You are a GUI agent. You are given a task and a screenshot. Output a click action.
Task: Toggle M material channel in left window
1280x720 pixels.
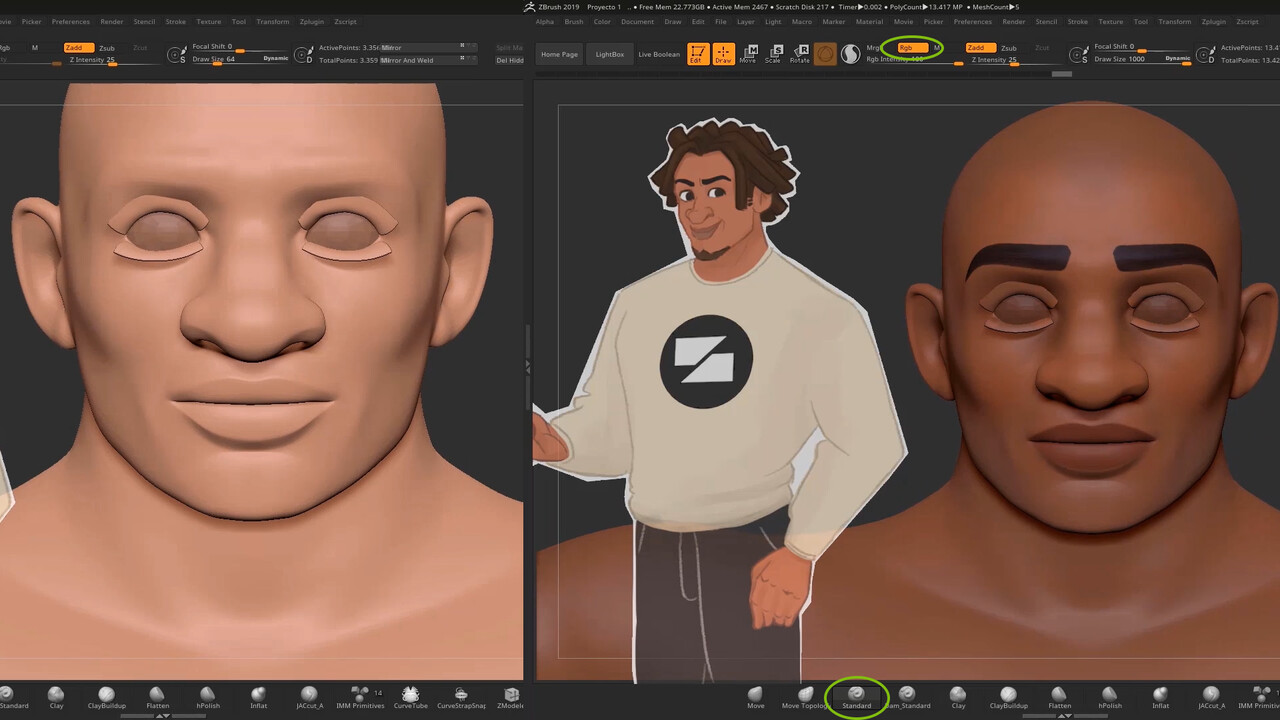tap(34, 47)
